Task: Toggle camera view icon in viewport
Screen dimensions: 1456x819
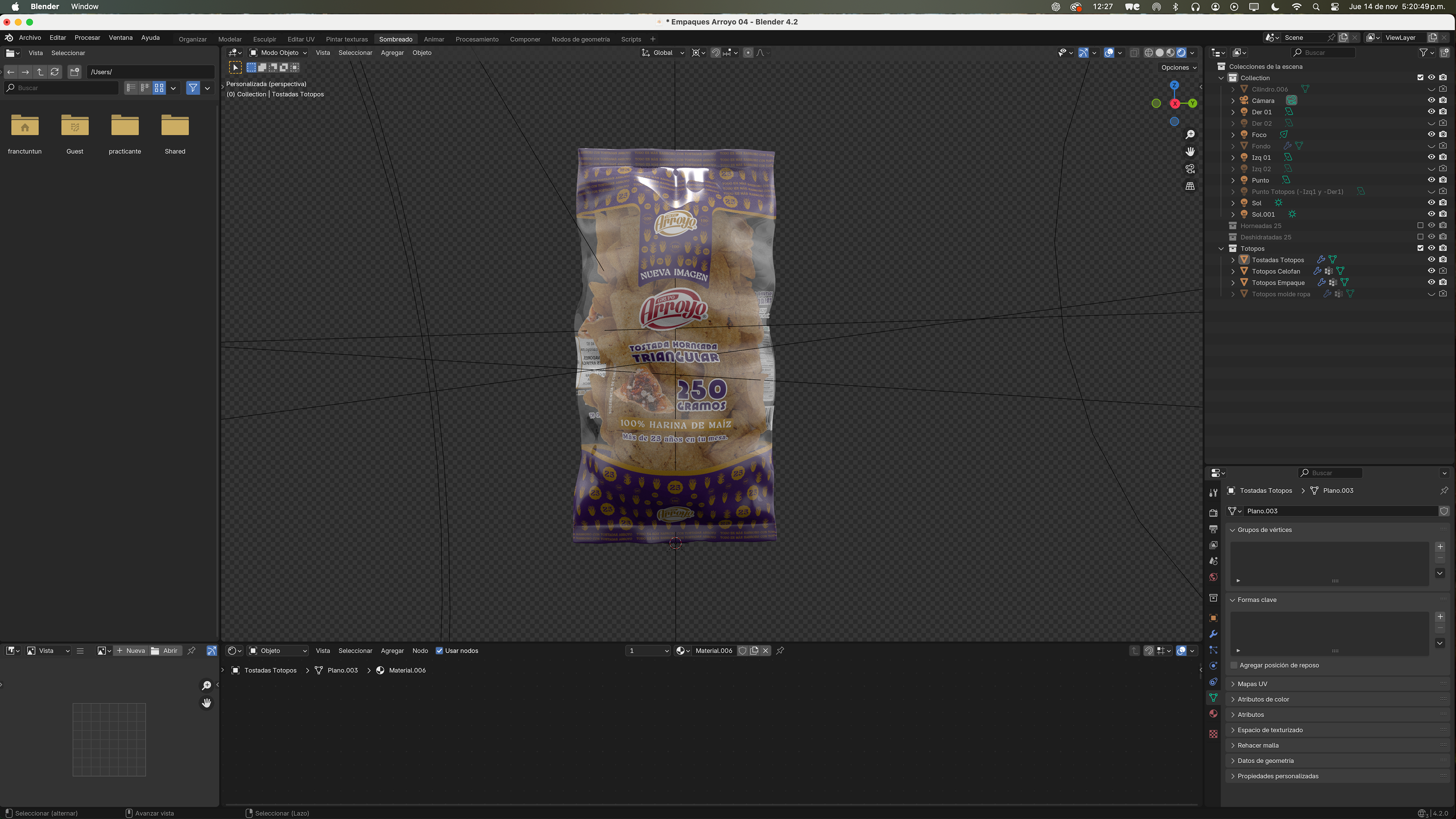Action: tap(1190, 169)
